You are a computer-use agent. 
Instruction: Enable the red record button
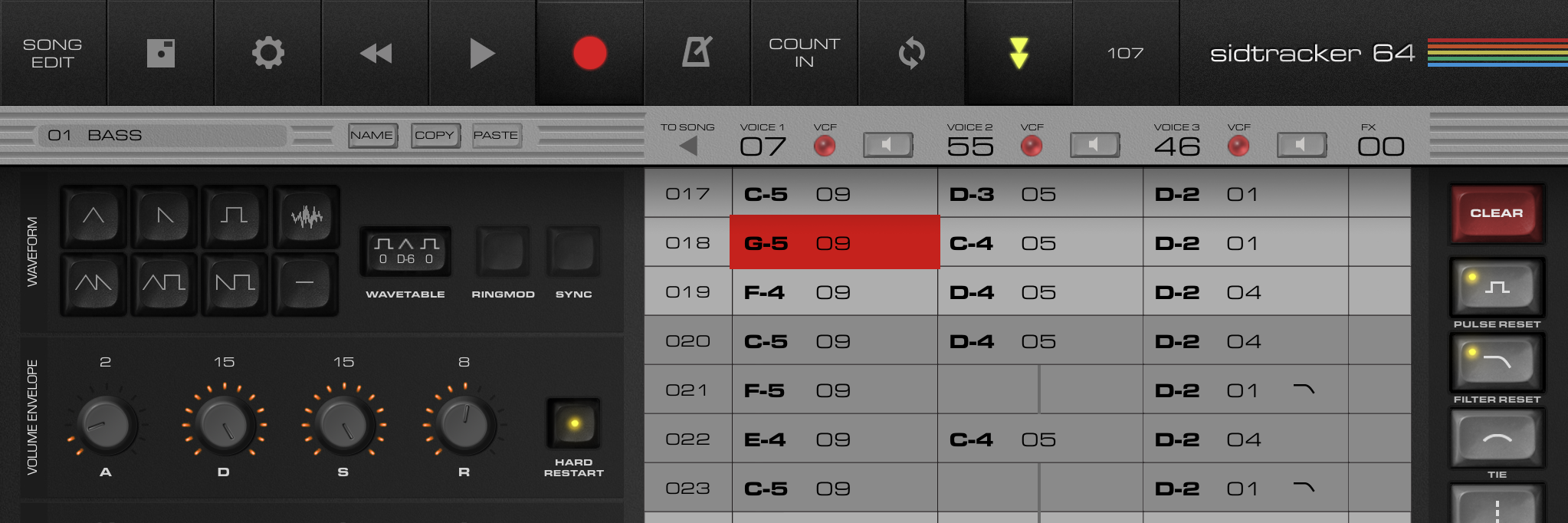(x=590, y=53)
